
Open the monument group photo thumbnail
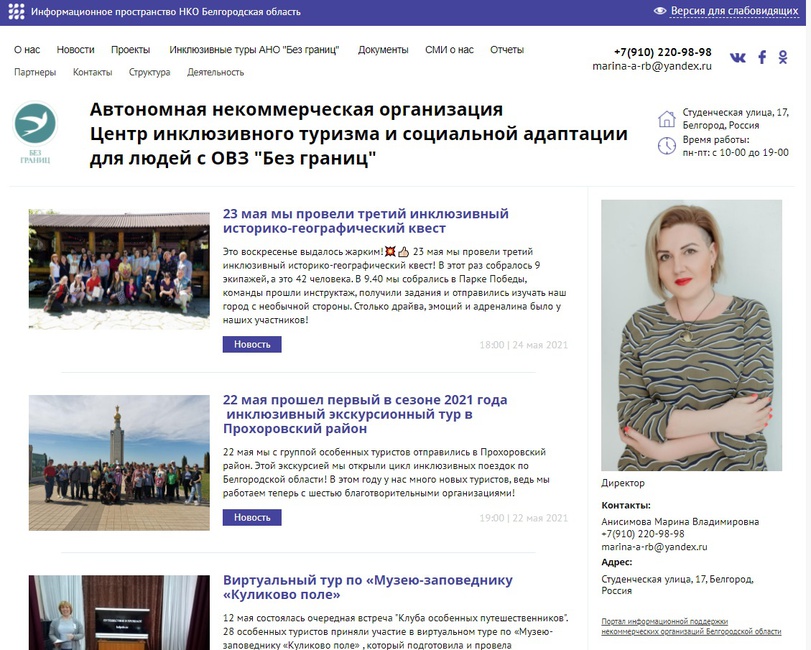[x=119, y=463]
